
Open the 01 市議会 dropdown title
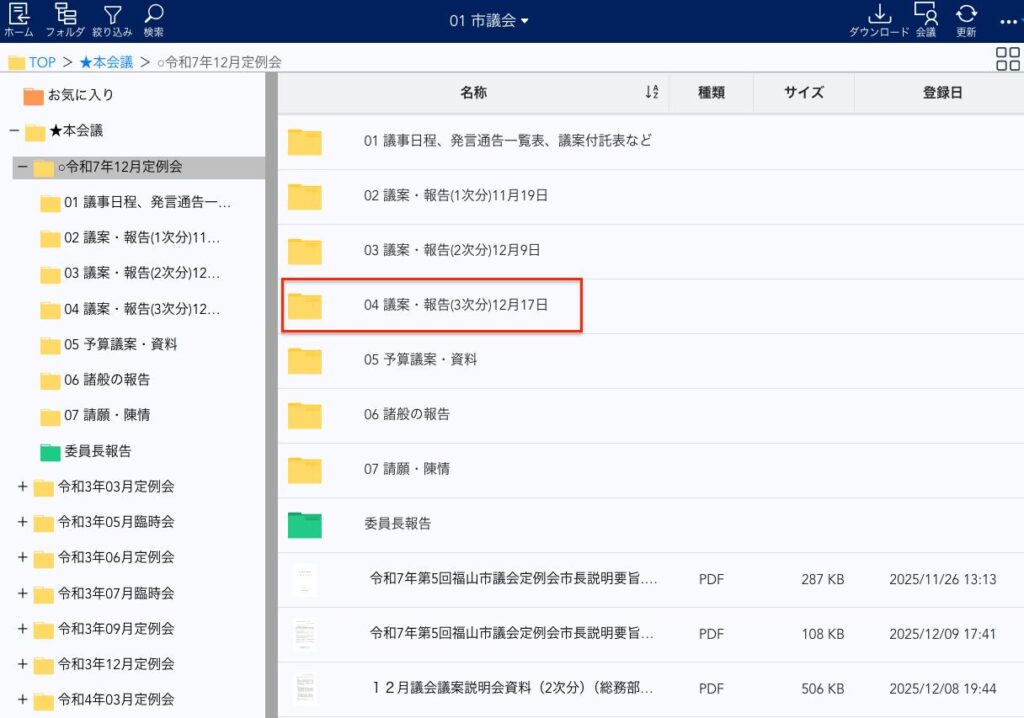[x=488, y=20]
